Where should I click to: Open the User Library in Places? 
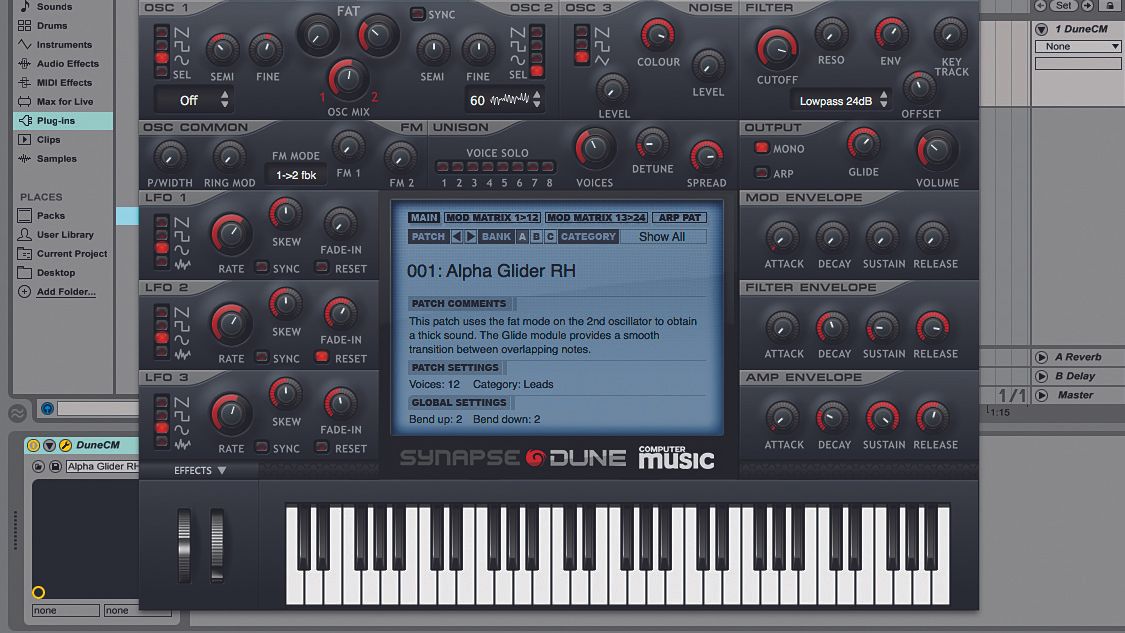tap(62, 234)
